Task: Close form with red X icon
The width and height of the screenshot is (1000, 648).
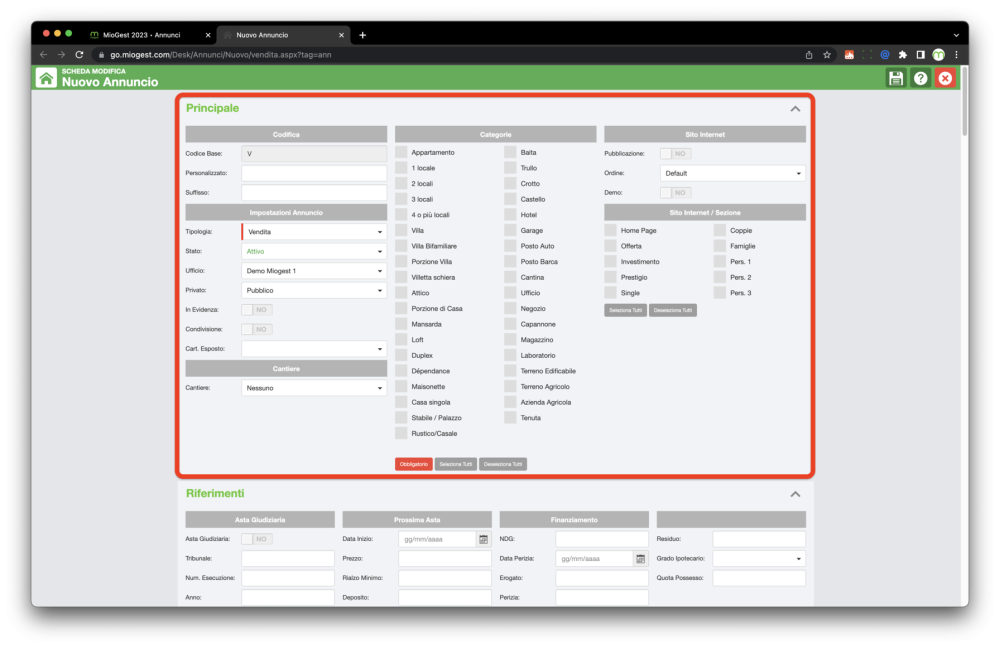Action: pos(945,78)
